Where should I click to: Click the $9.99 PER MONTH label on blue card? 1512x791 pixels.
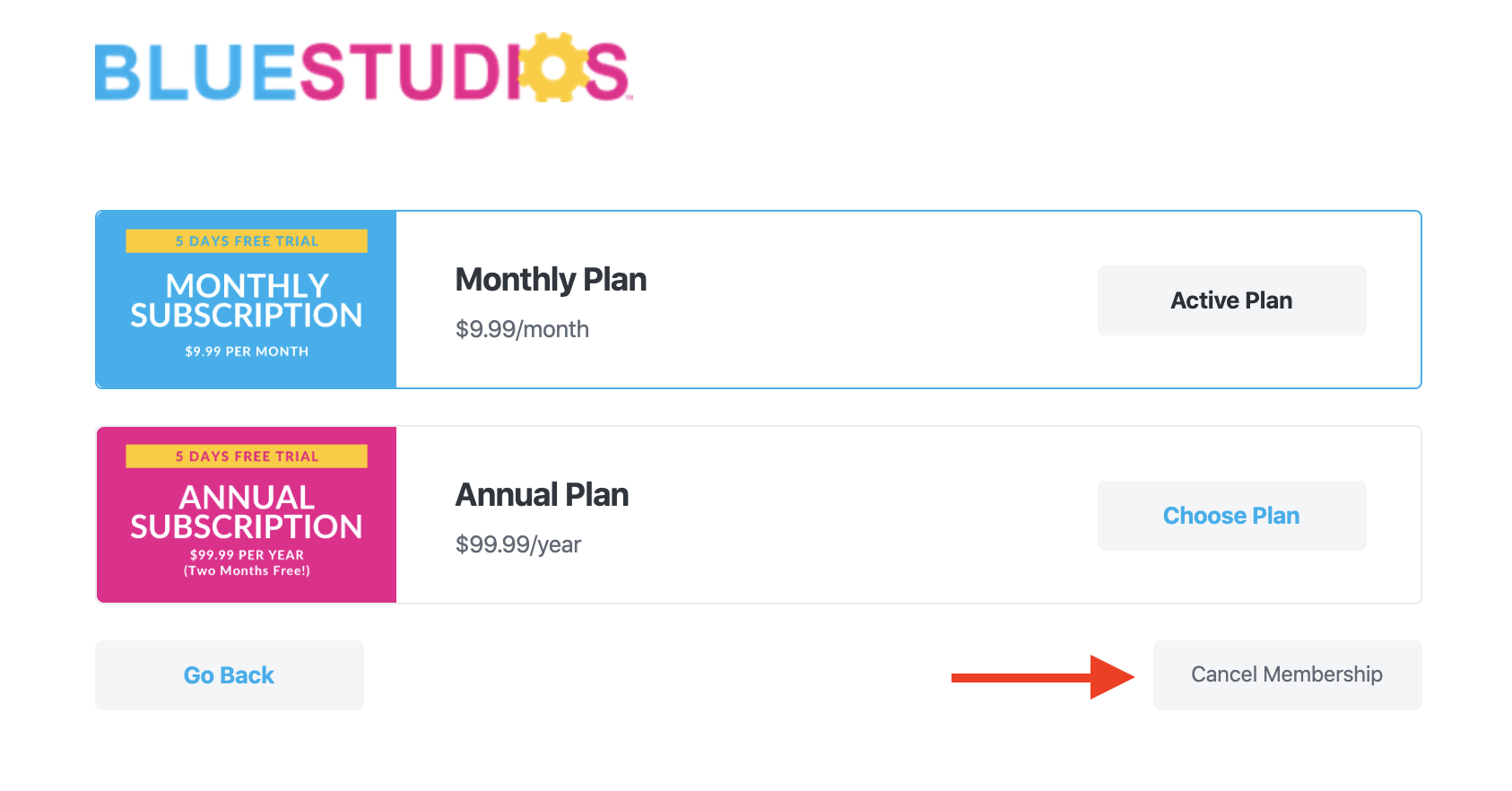247,352
